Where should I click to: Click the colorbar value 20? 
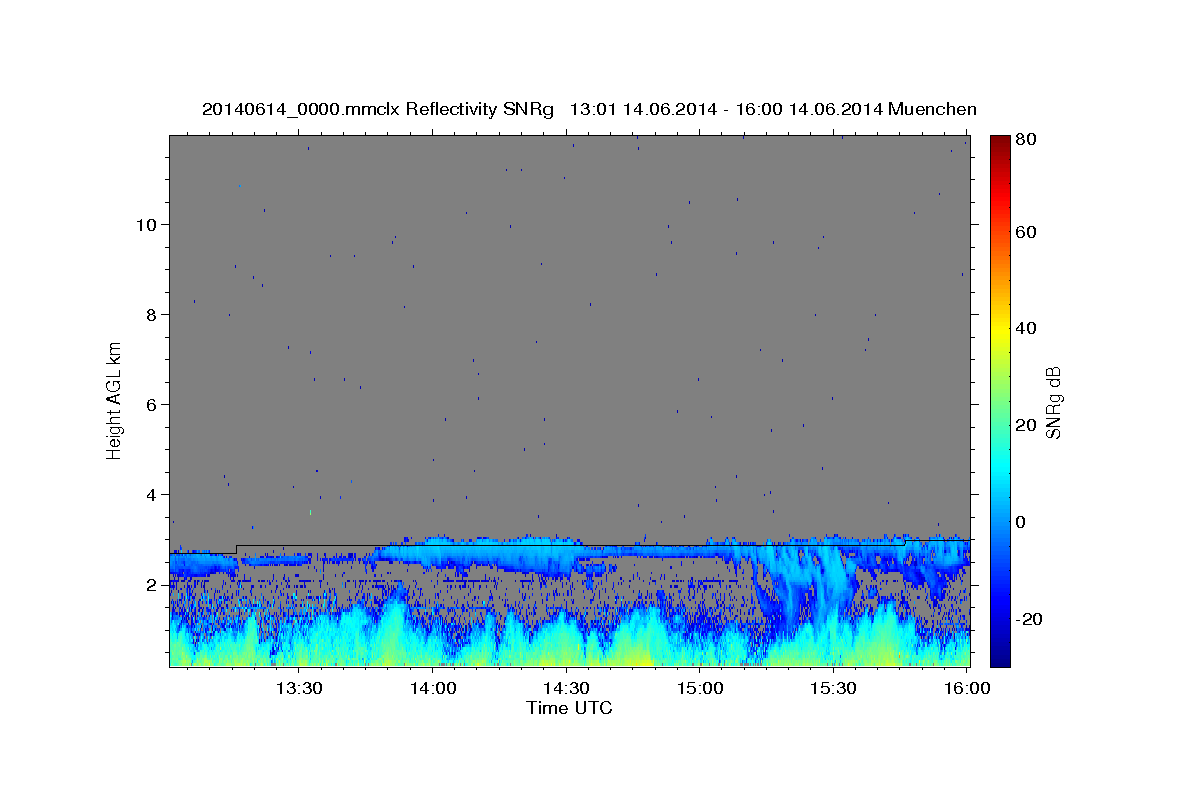[1025, 425]
